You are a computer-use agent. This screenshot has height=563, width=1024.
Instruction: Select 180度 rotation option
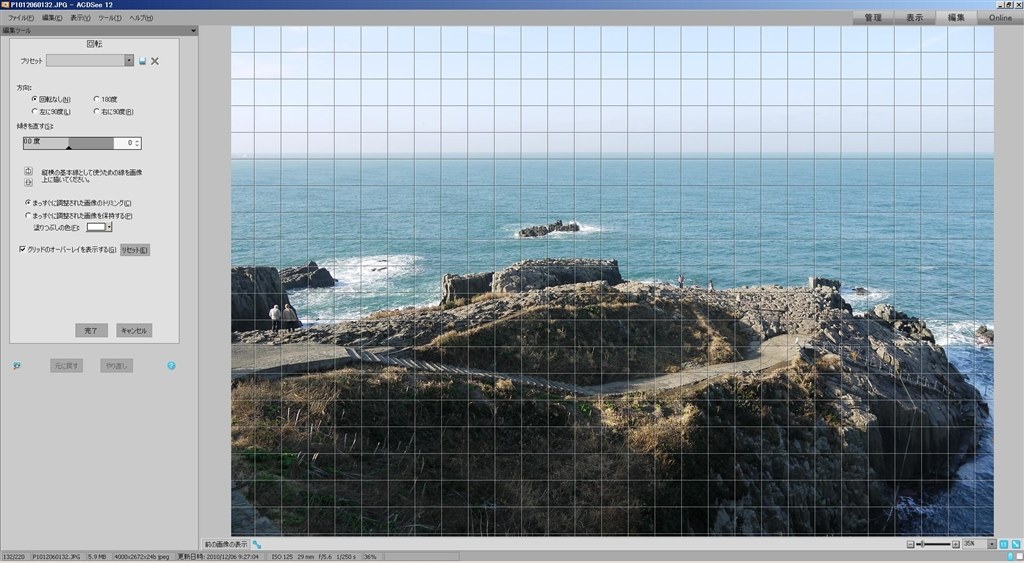coord(105,99)
